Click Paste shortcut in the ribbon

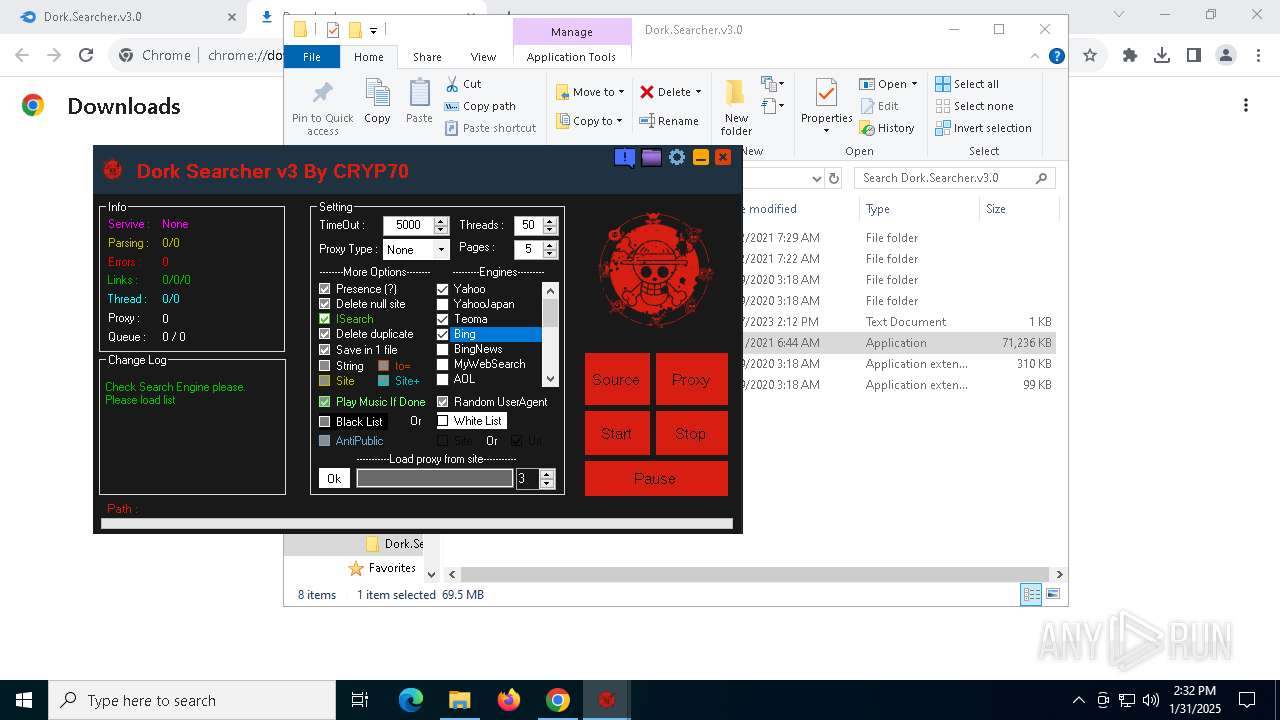tap(490, 128)
